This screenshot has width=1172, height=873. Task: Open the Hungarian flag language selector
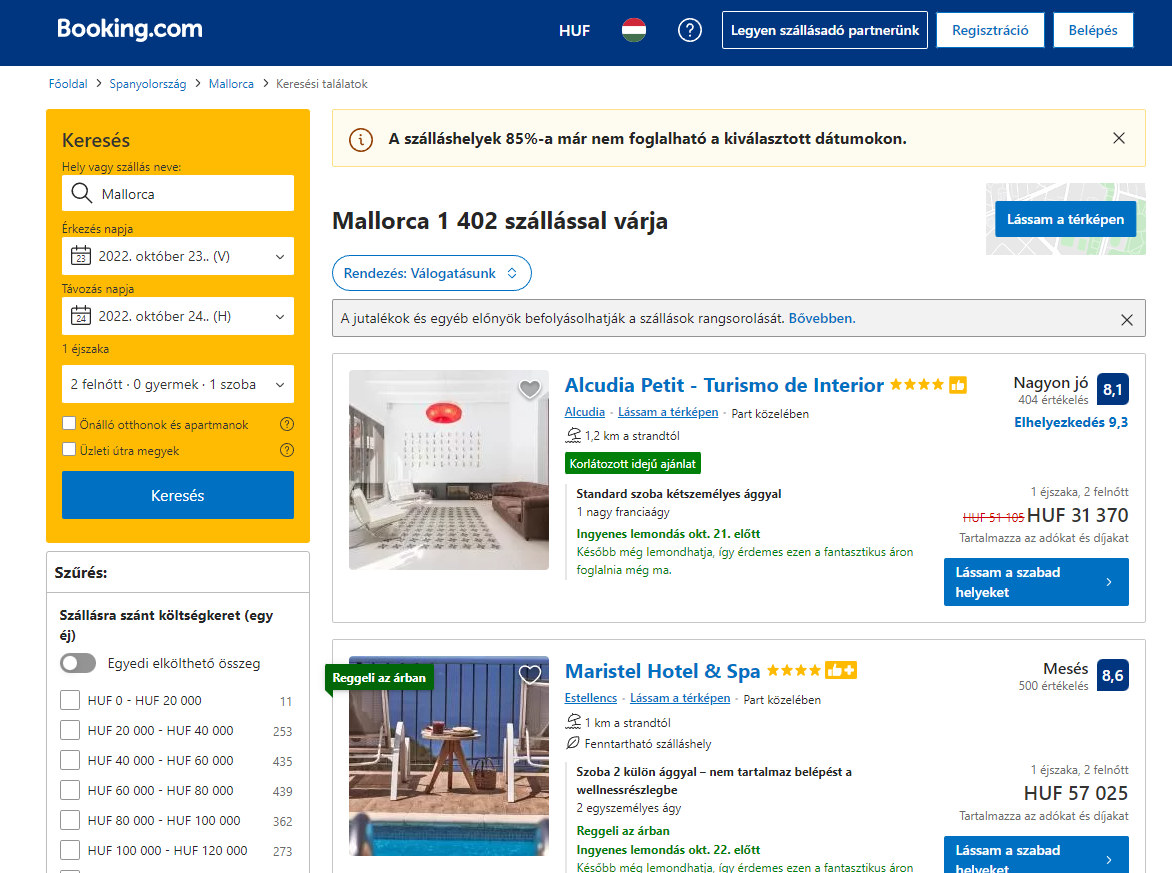point(633,30)
